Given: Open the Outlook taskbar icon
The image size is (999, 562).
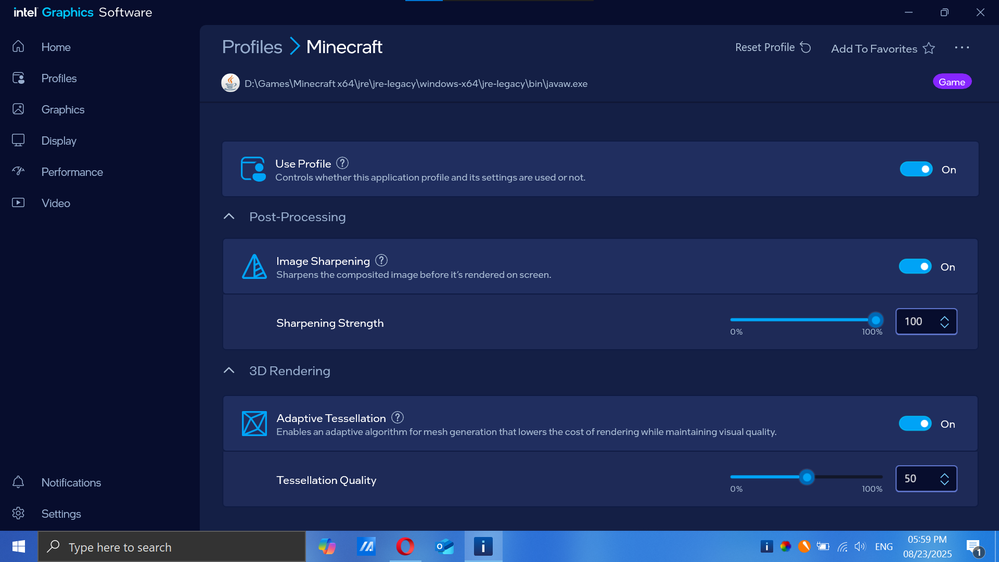Looking at the screenshot, I should pos(444,547).
